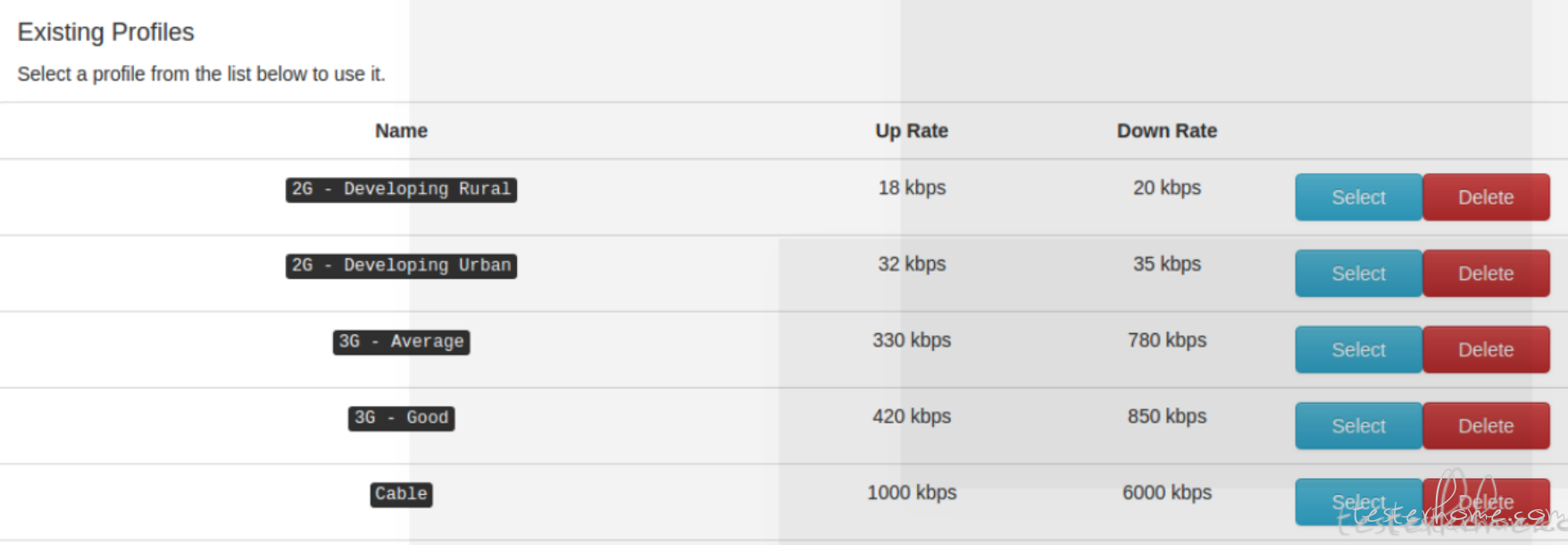Delete the Cable profile
Screen dimensions: 1568x545
point(1486,502)
